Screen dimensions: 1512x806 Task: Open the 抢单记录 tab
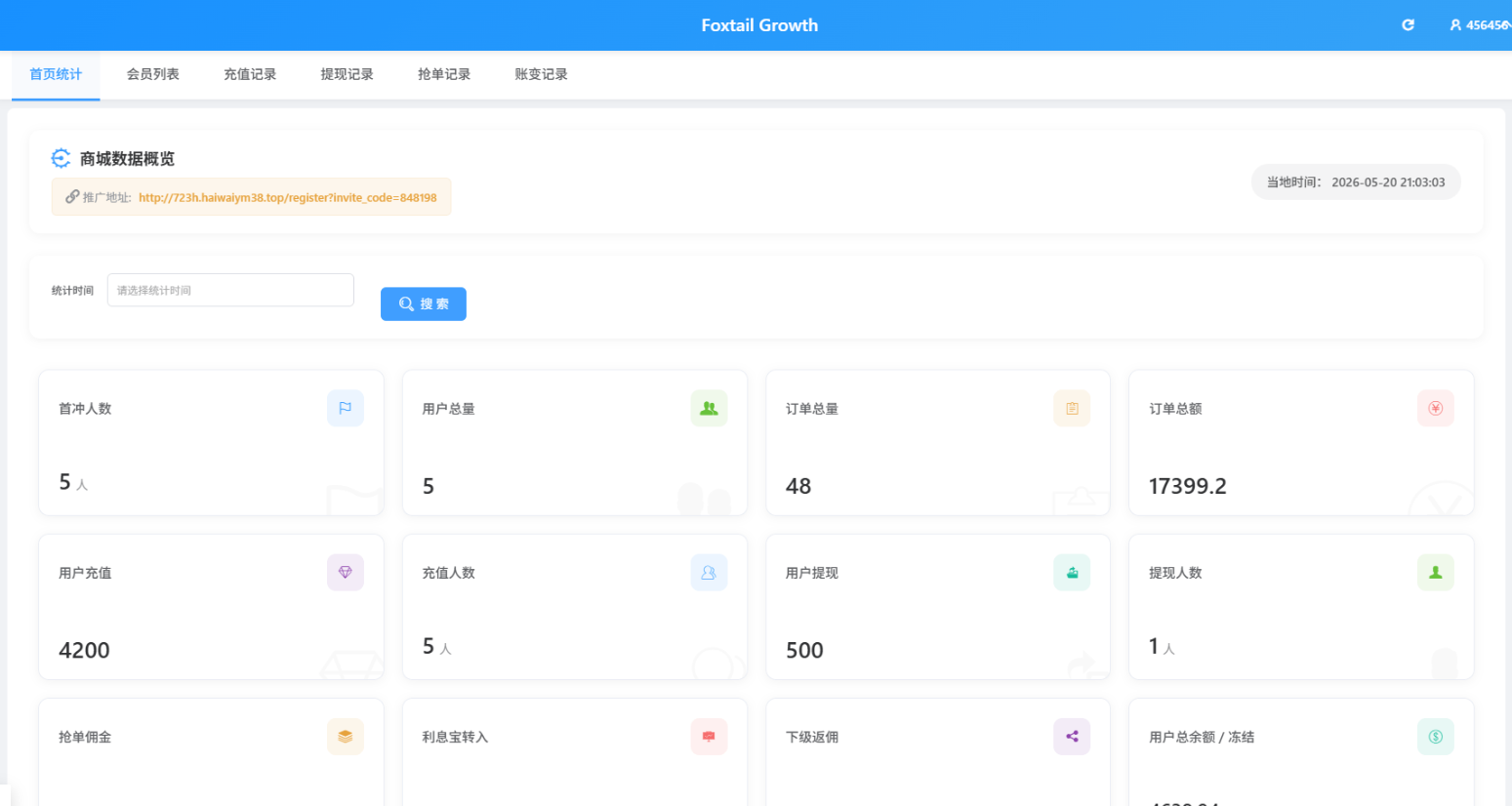click(x=444, y=74)
